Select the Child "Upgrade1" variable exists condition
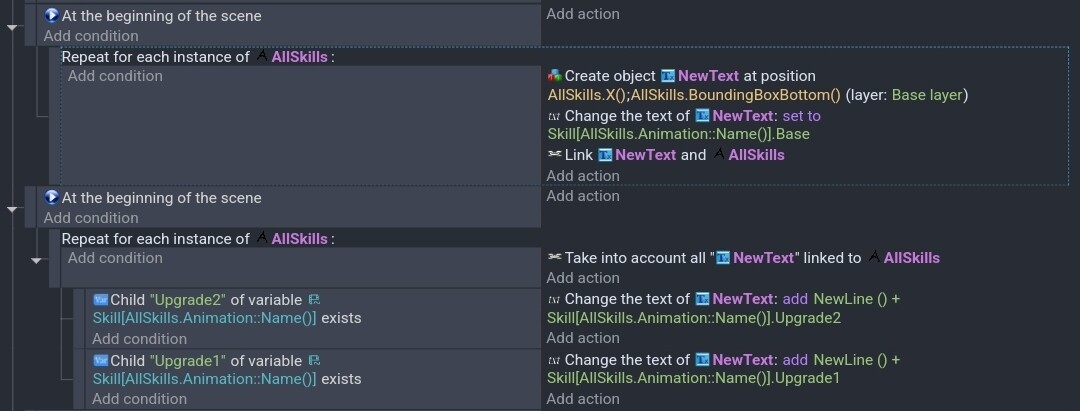The image size is (1080, 411). point(313,370)
